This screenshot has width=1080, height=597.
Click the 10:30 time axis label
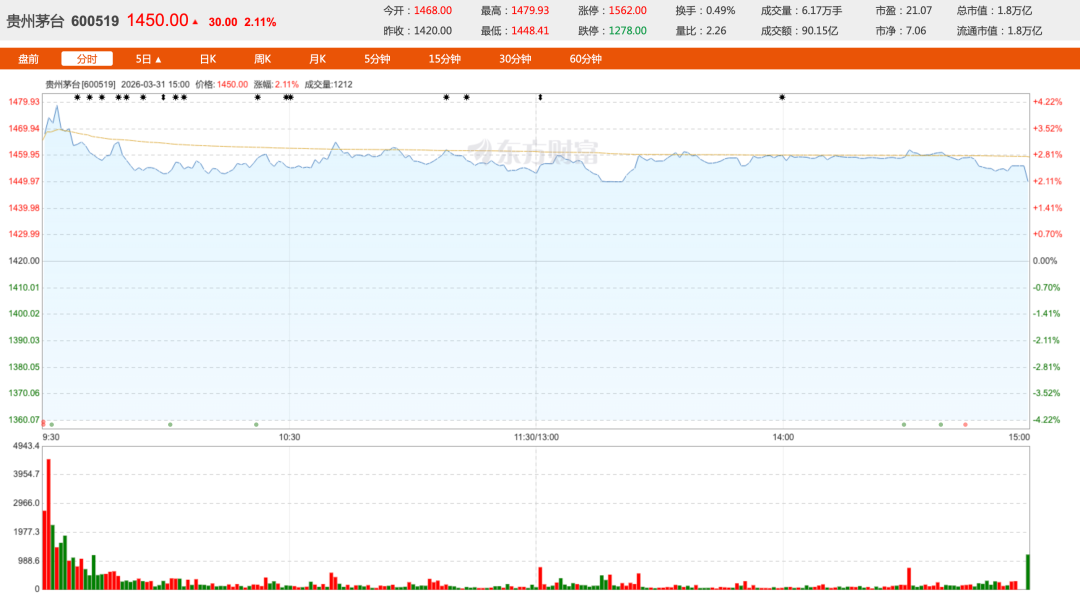(289, 437)
